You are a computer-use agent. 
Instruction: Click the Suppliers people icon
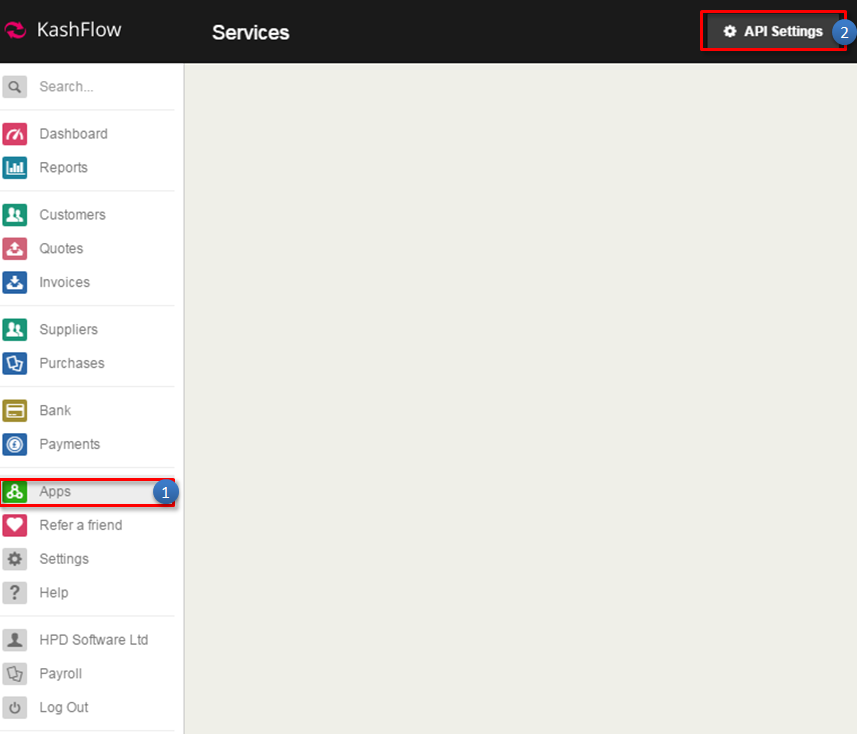pyautogui.click(x=15, y=330)
